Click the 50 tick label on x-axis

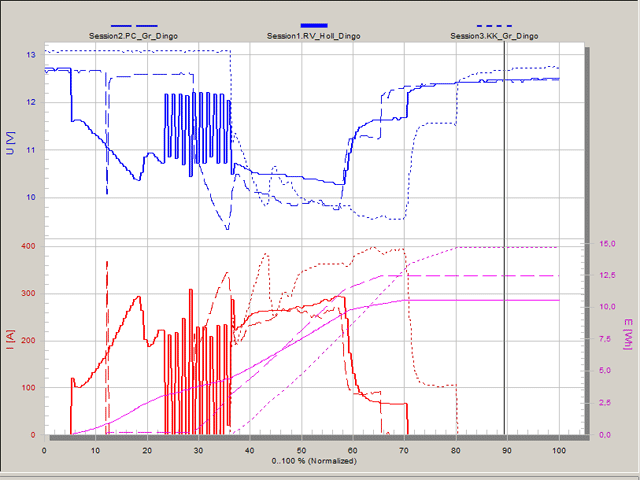click(x=302, y=450)
